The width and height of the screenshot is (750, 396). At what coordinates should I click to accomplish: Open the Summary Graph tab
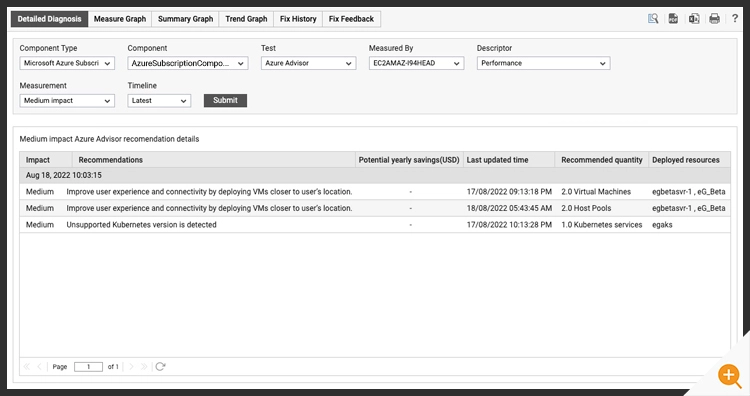(x=185, y=19)
